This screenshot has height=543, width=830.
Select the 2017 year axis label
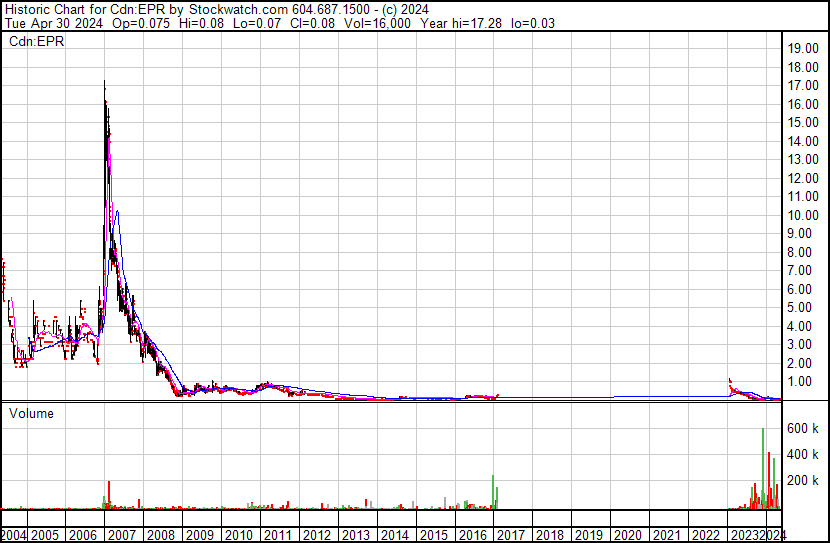point(511,535)
